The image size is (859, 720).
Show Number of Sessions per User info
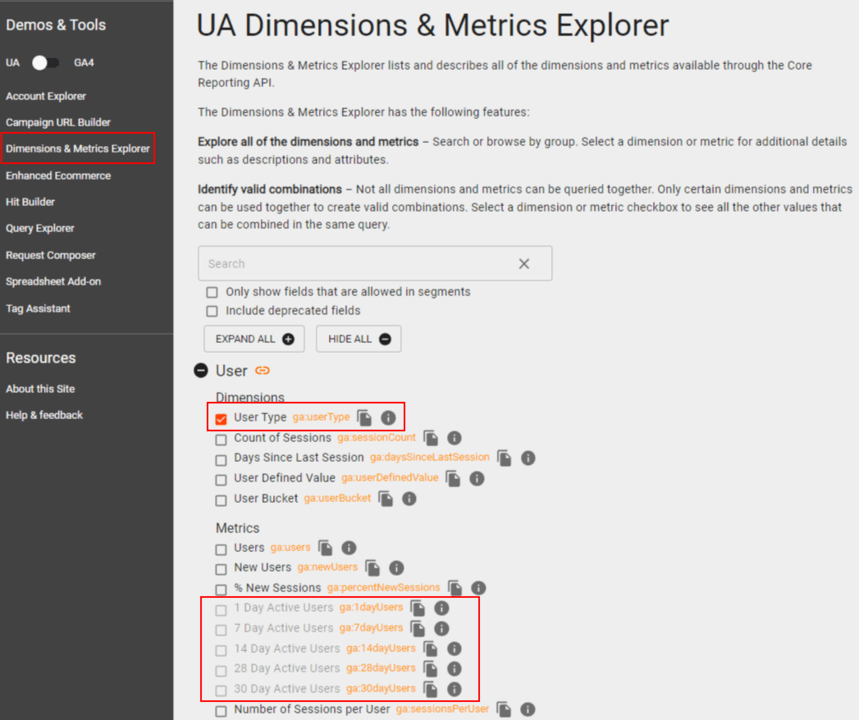tap(528, 710)
